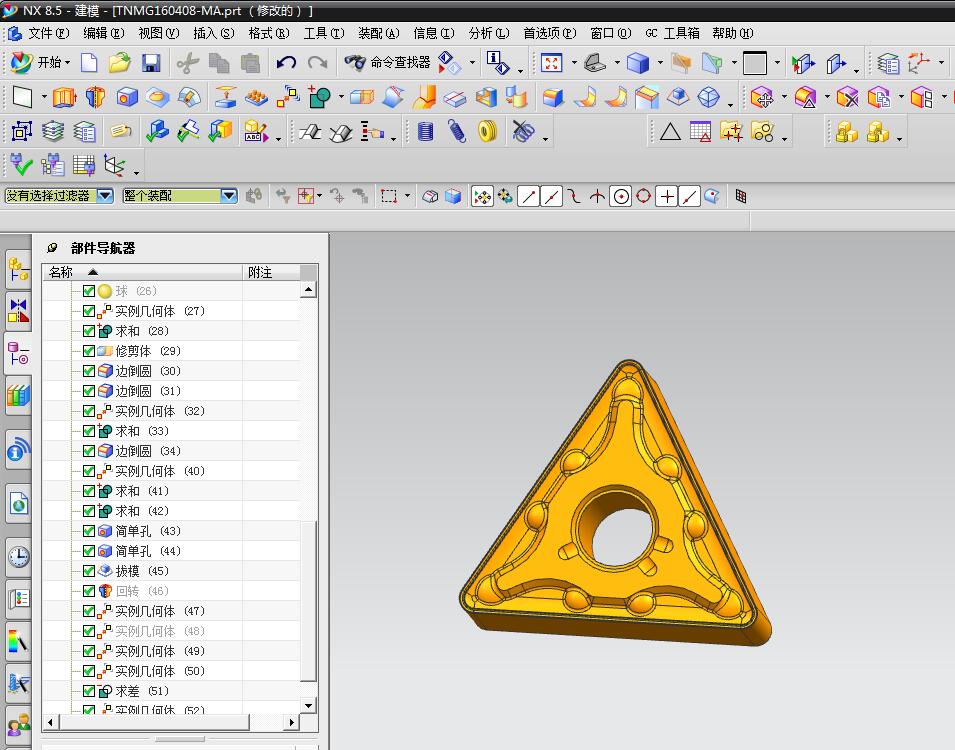Click the green checkmark toolbar icon
955x750 pixels.
[x=22, y=165]
